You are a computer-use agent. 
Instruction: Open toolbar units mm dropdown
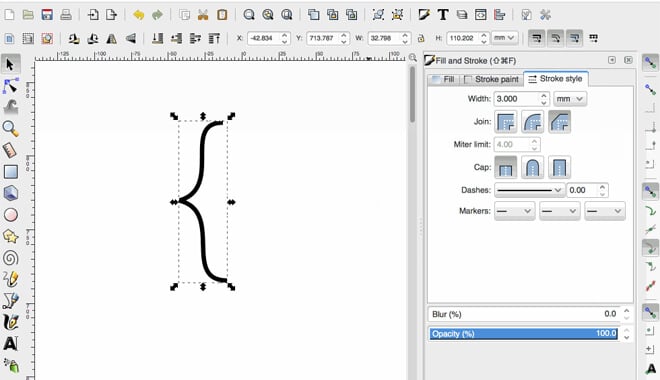pyautogui.click(x=504, y=38)
